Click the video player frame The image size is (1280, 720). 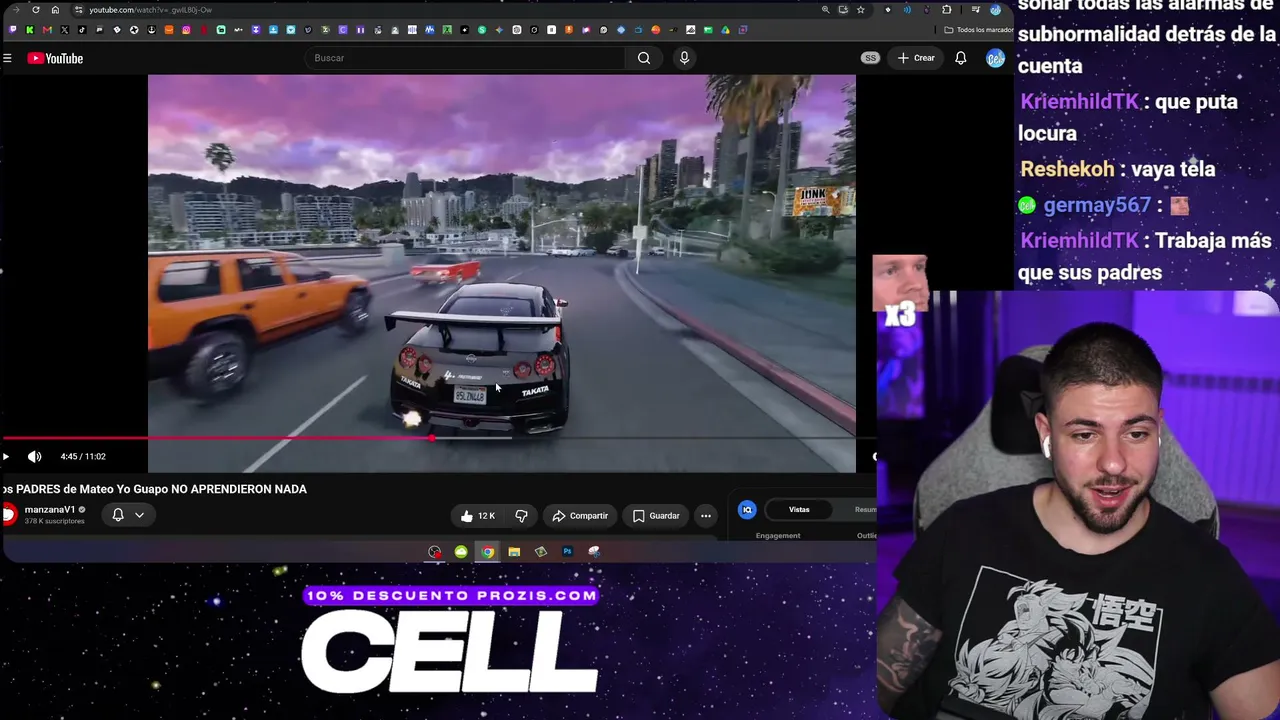502,272
